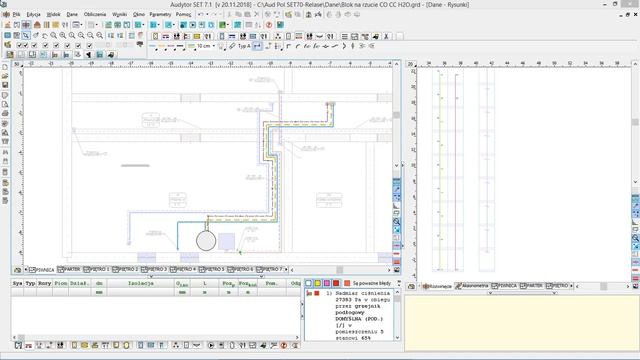
Task: Toggle the third layer visibility checkbox
Action: pyautogui.click(x=34, y=45)
